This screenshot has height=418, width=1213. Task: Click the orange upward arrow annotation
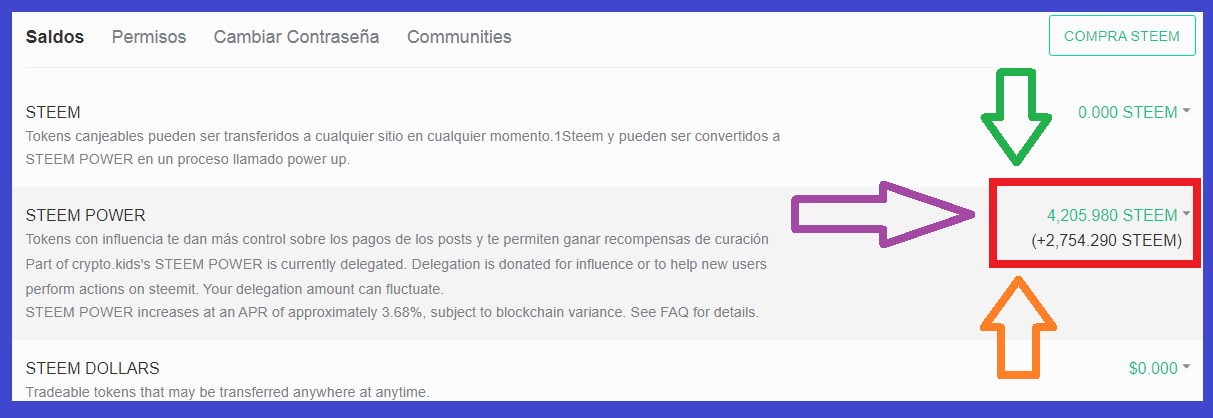(1017, 327)
